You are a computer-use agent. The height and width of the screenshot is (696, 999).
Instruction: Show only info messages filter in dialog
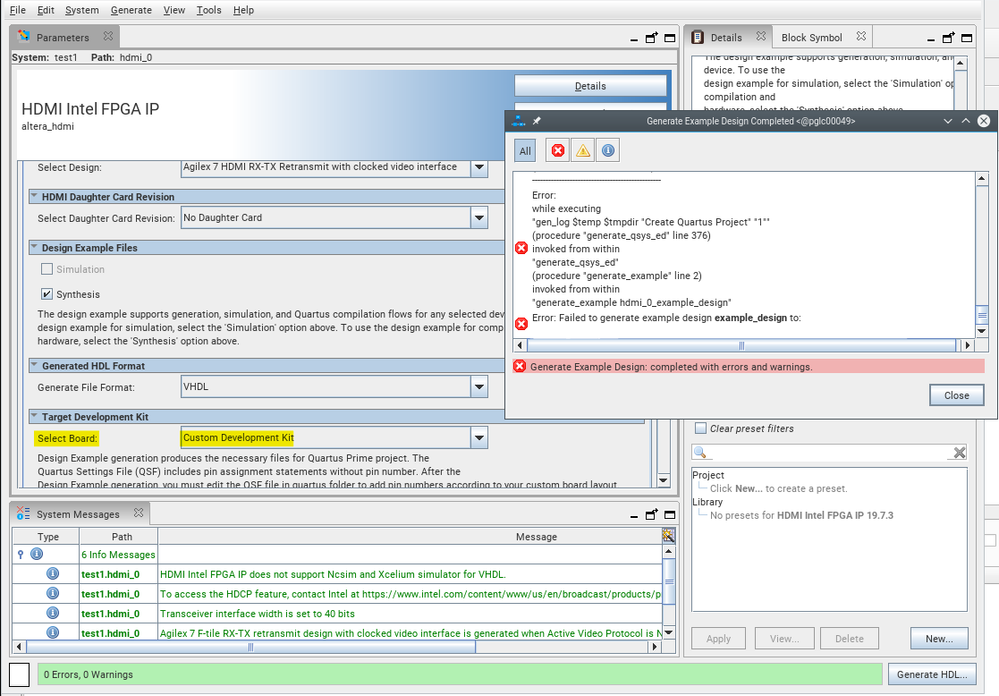[x=608, y=150]
